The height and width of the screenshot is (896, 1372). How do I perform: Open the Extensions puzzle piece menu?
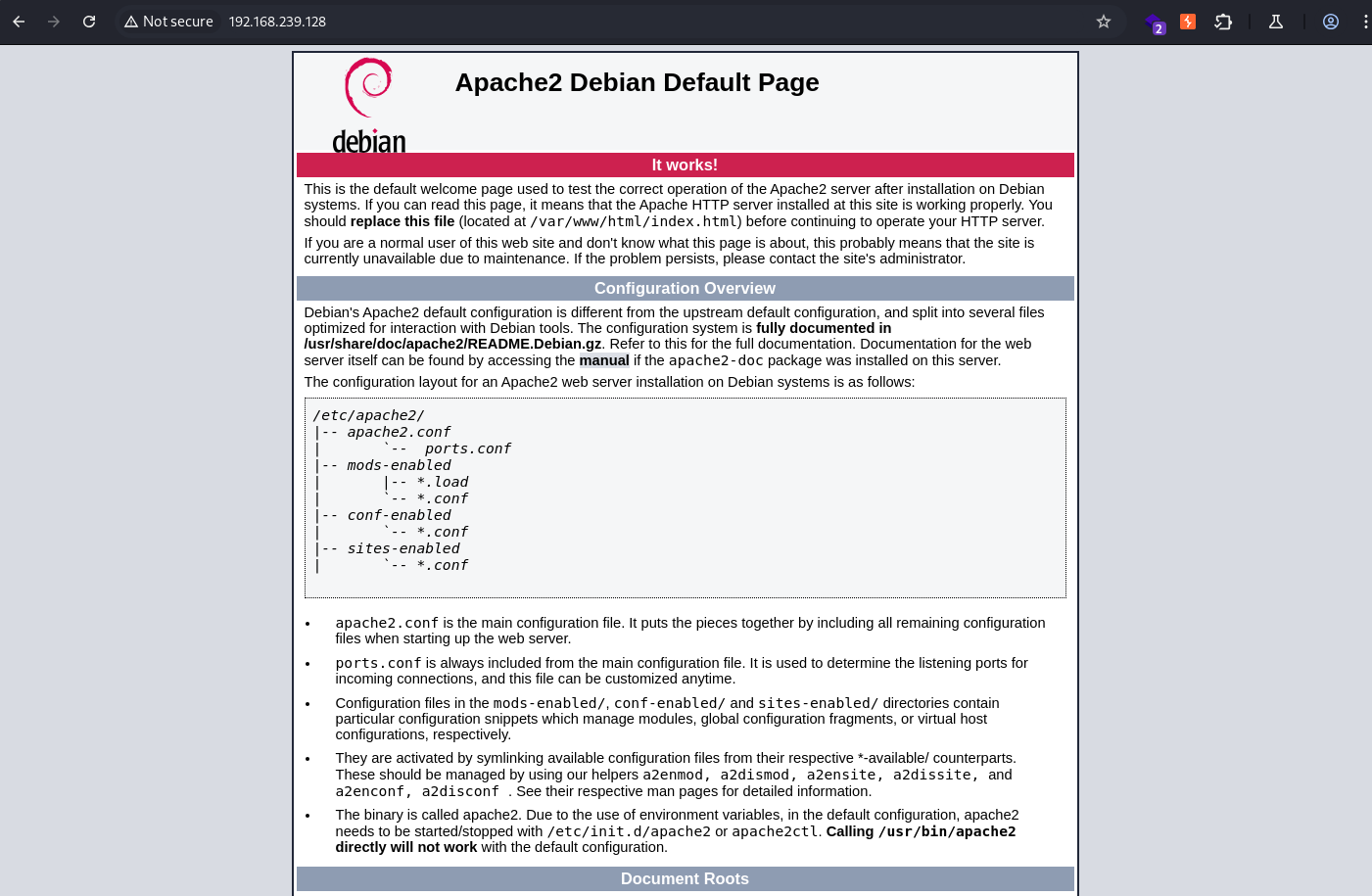1223,22
